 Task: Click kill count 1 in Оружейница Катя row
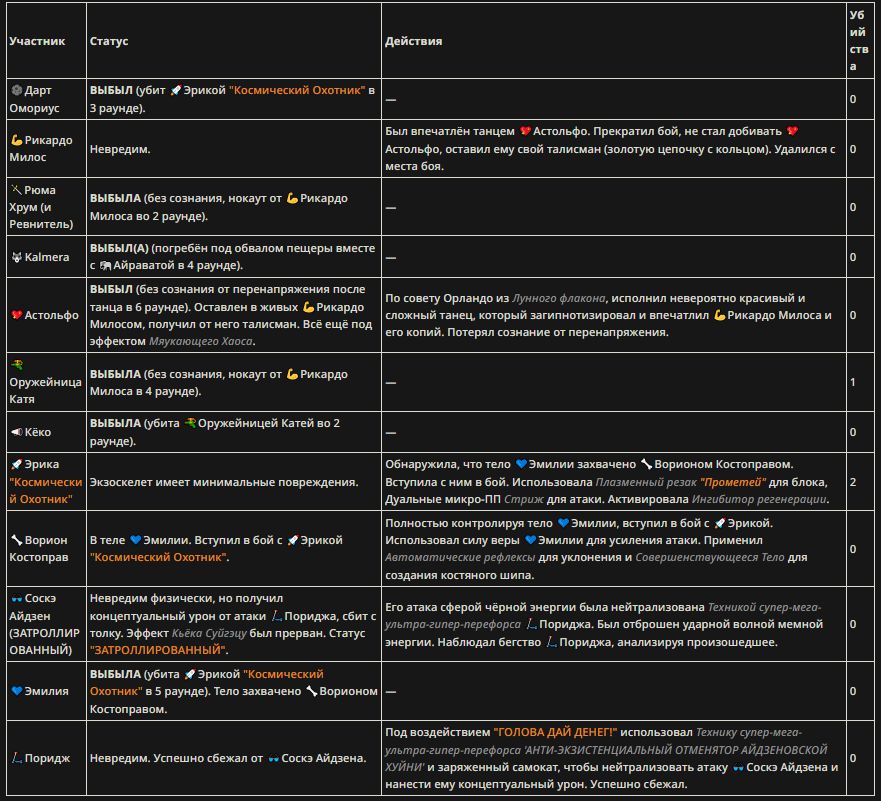(853, 383)
